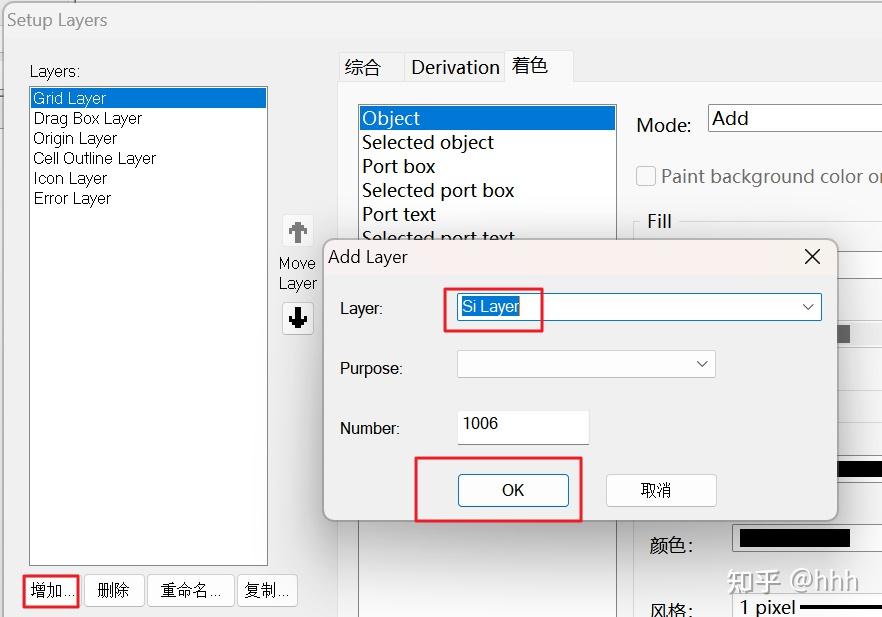Switch to the Derivation tab
Screen dimensions: 882x617
(454, 67)
